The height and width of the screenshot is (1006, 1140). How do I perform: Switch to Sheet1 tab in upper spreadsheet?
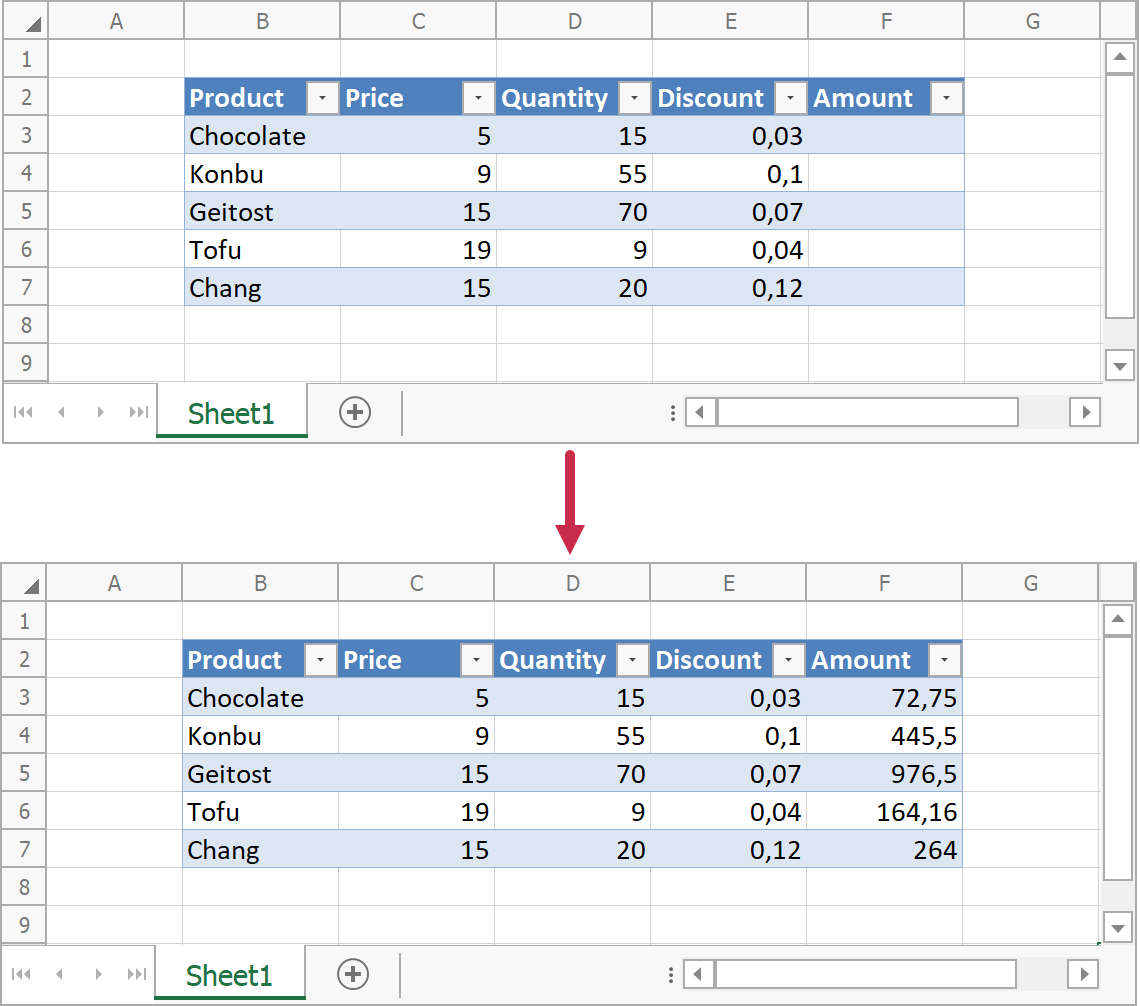click(231, 413)
